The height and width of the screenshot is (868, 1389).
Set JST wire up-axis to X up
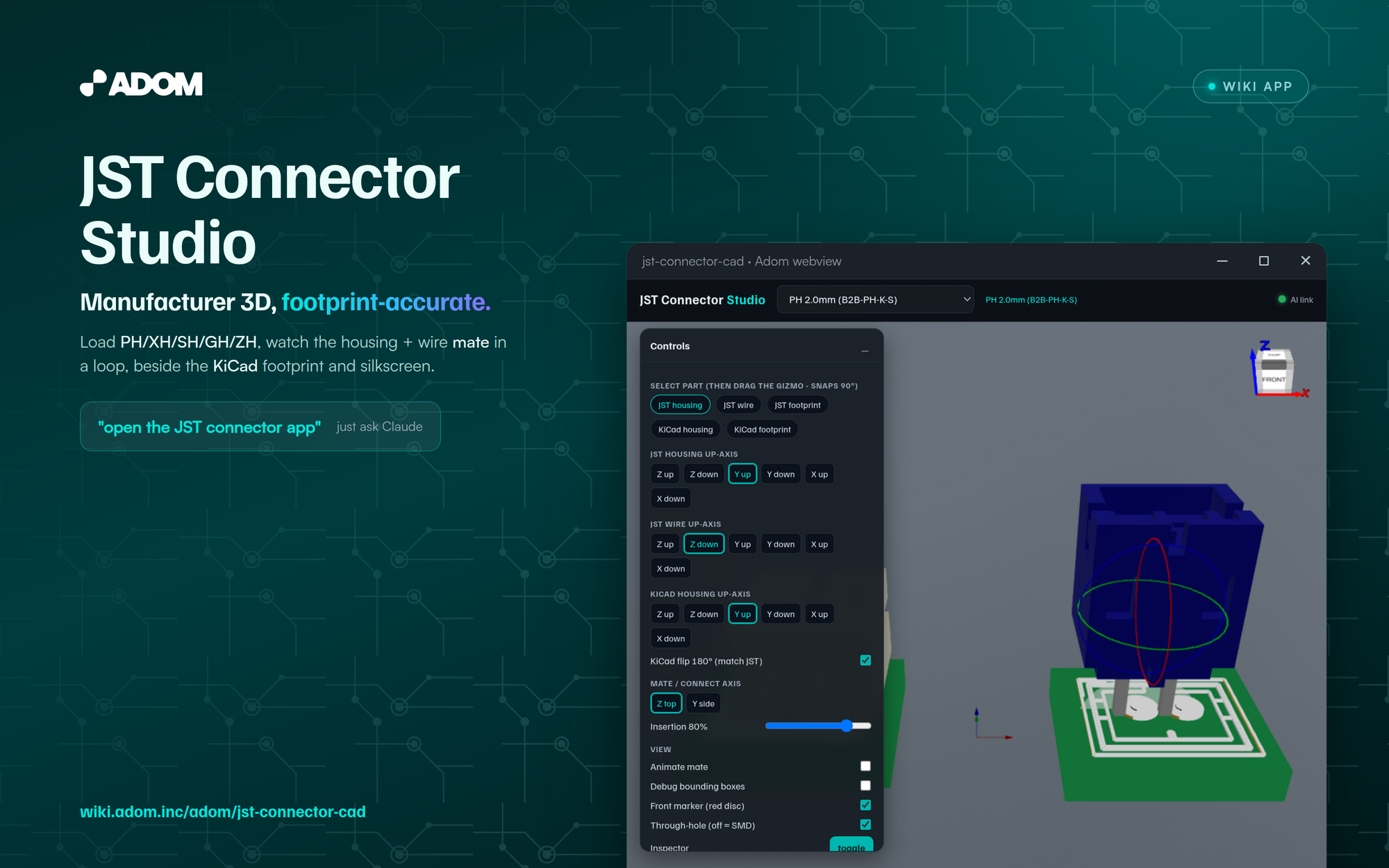point(819,544)
